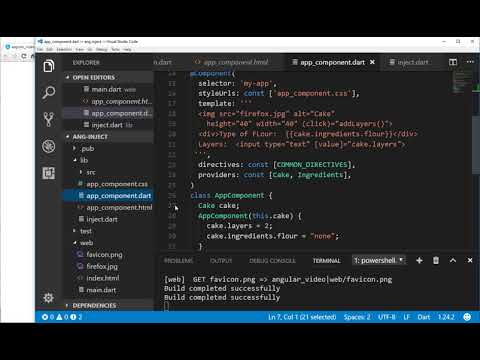Open the Extensions view icon
The height and width of the screenshot is (360, 480).
pyautogui.click(x=49, y=173)
